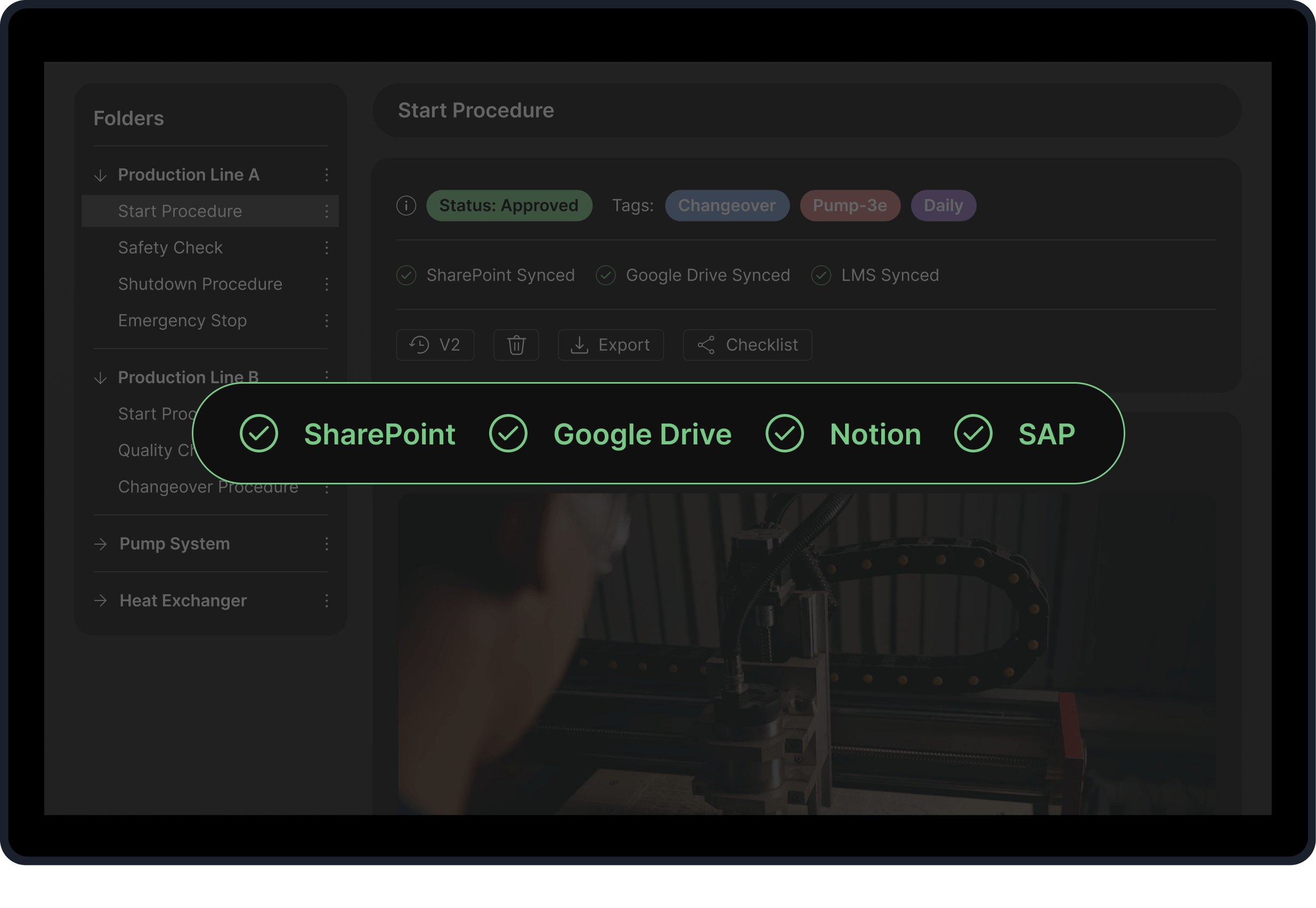This screenshot has height=908, width=1316.
Task: Click the Export download button
Action: click(x=610, y=345)
